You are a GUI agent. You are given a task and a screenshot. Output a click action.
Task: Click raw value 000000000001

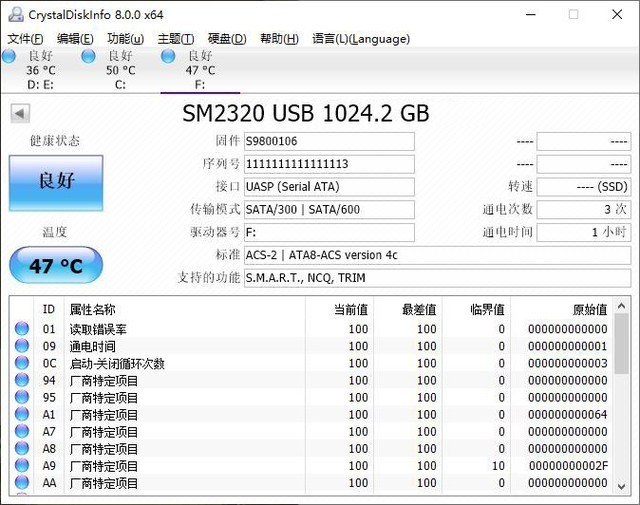[568, 346]
